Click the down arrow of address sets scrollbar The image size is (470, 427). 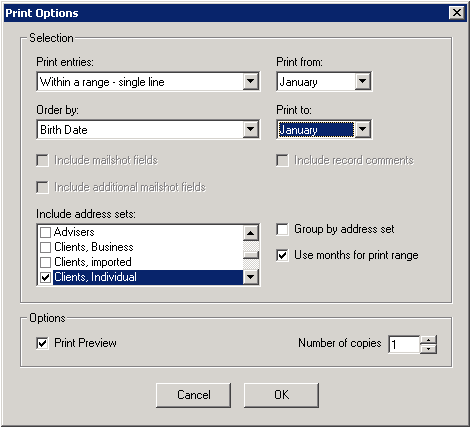251,277
